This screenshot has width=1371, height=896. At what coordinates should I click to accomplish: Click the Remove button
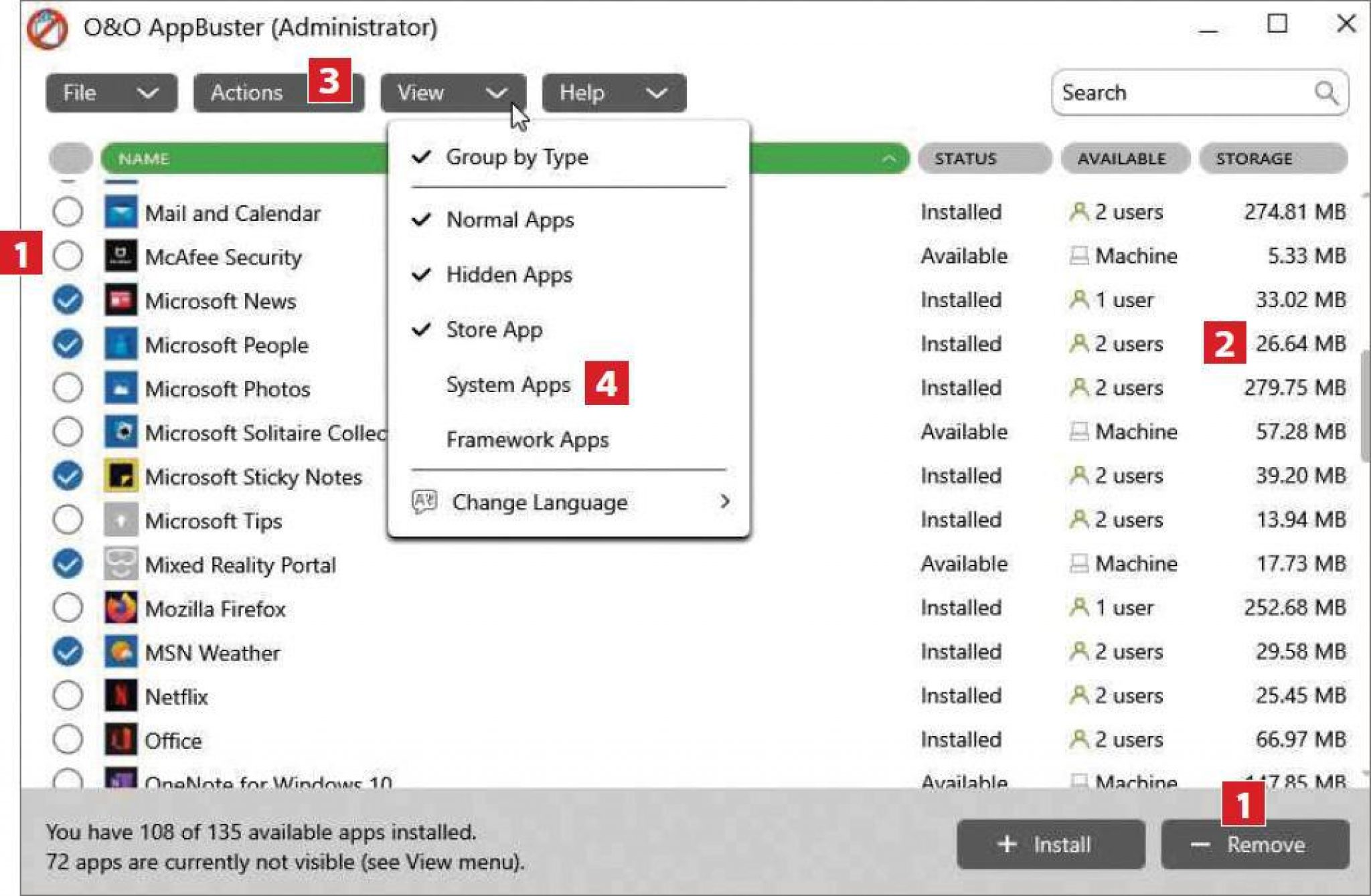coord(1255,844)
